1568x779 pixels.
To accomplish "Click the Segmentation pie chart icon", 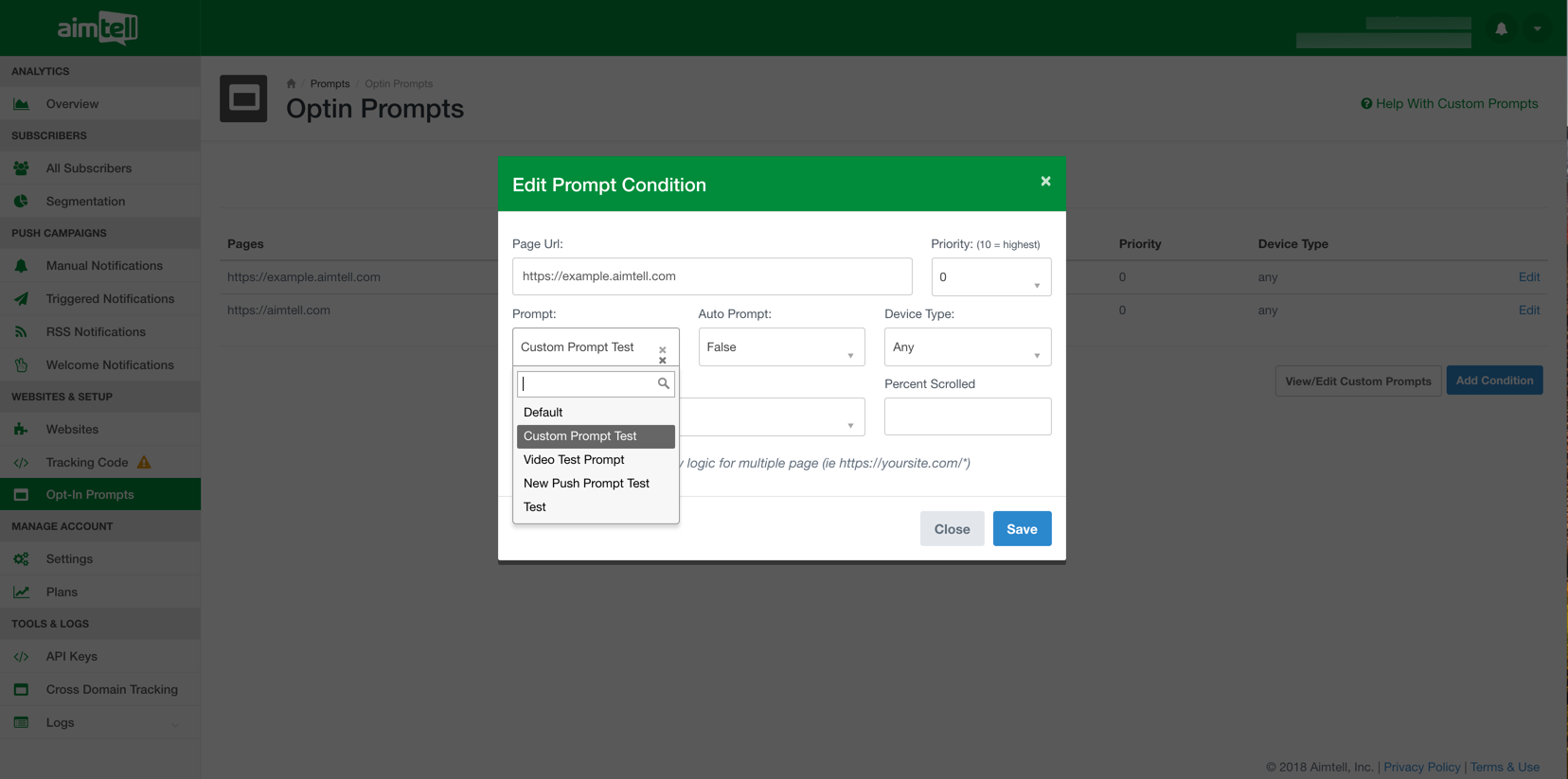I will pyautogui.click(x=21, y=202).
